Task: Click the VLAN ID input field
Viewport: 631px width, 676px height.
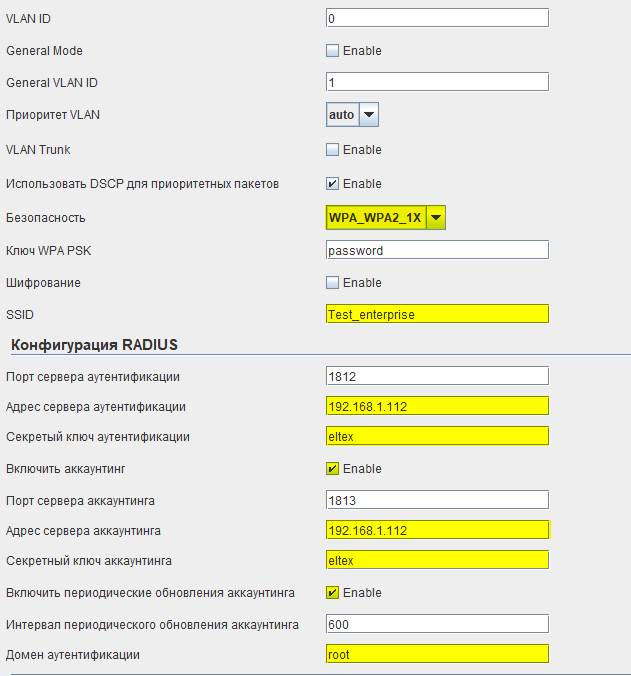Action: tap(437, 18)
